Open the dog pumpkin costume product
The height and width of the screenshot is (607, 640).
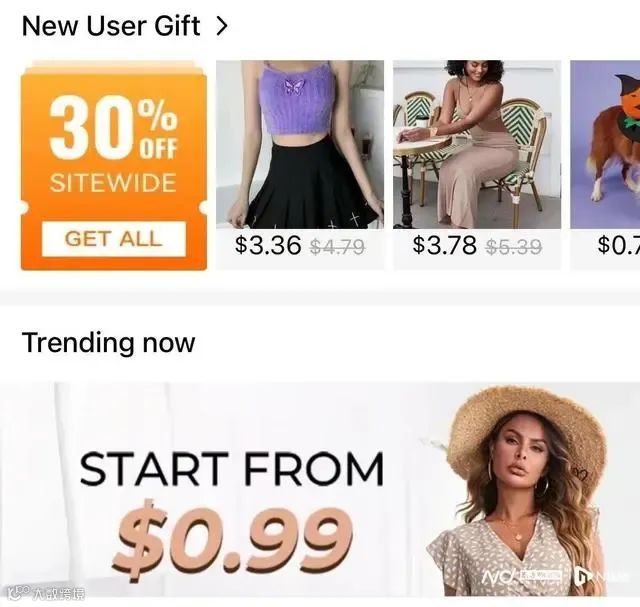[605, 144]
